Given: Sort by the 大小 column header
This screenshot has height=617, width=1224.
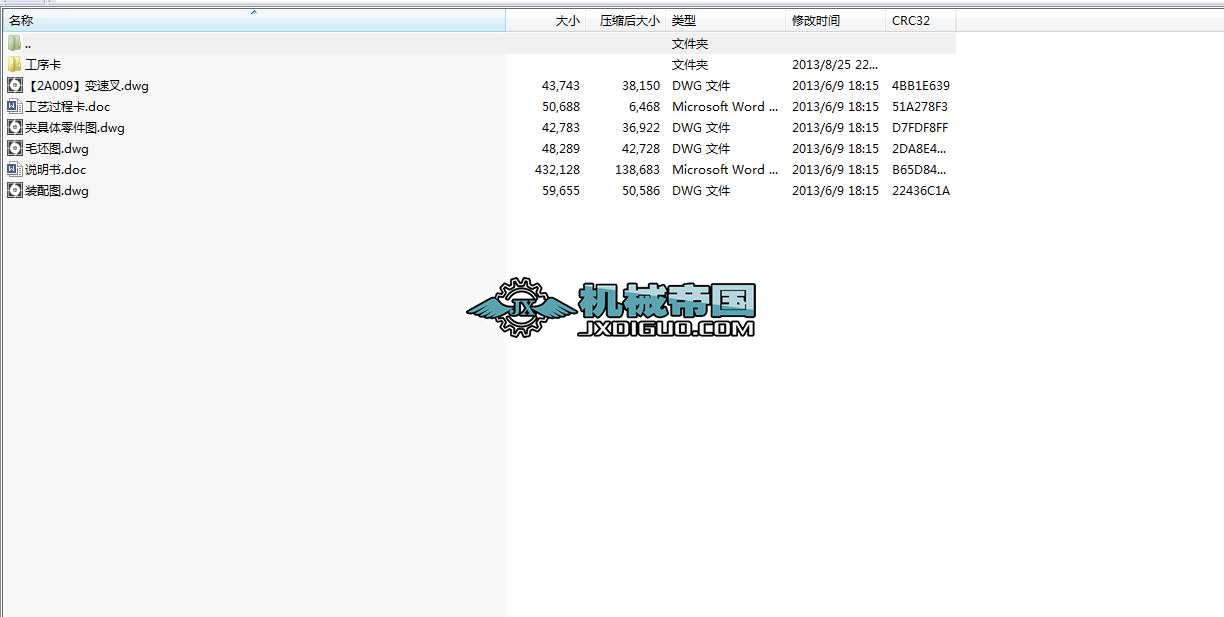Looking at the screenshot, I should point(548,20).
